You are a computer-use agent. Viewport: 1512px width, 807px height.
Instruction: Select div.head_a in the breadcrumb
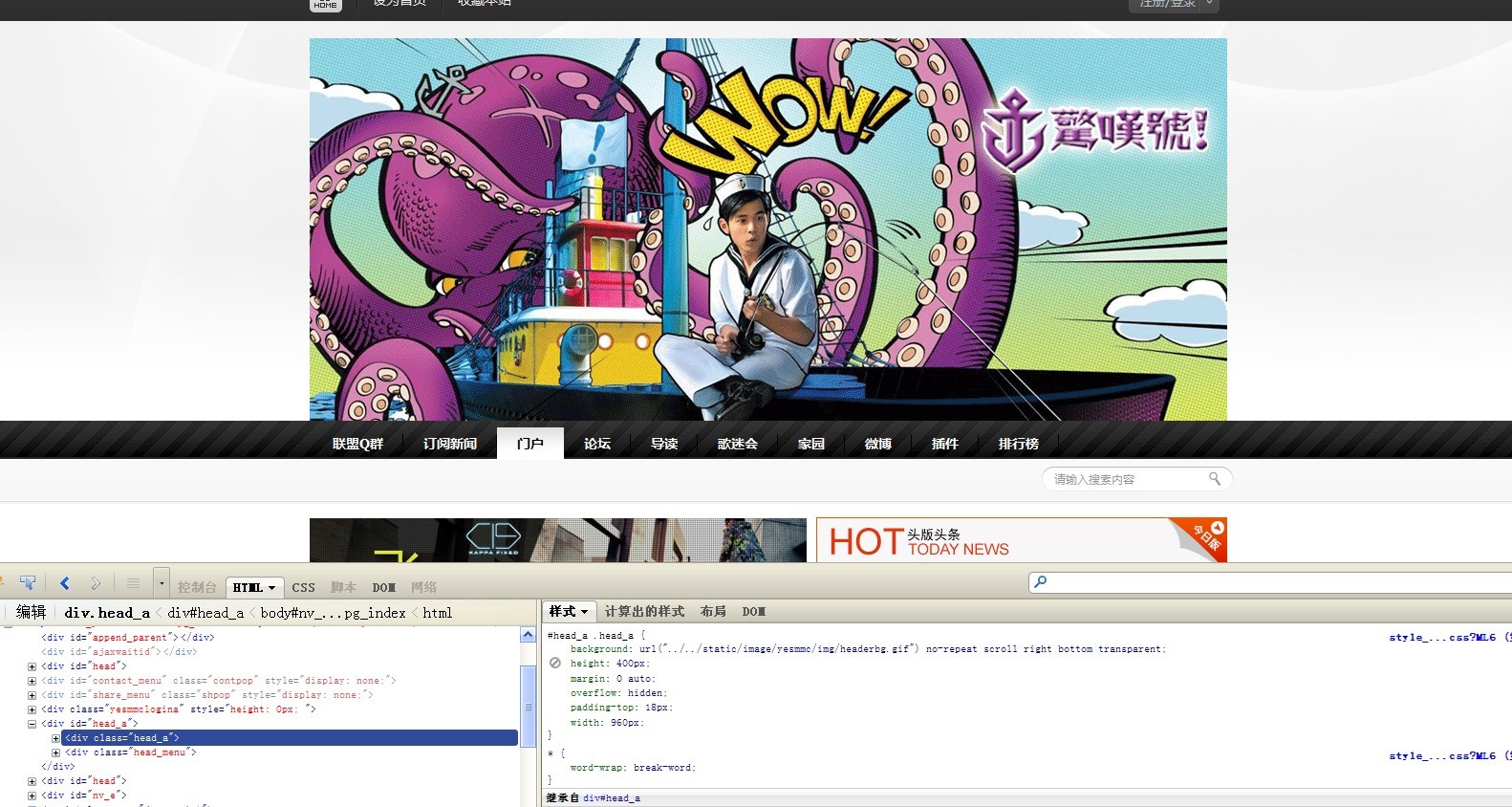click(107, 613)
